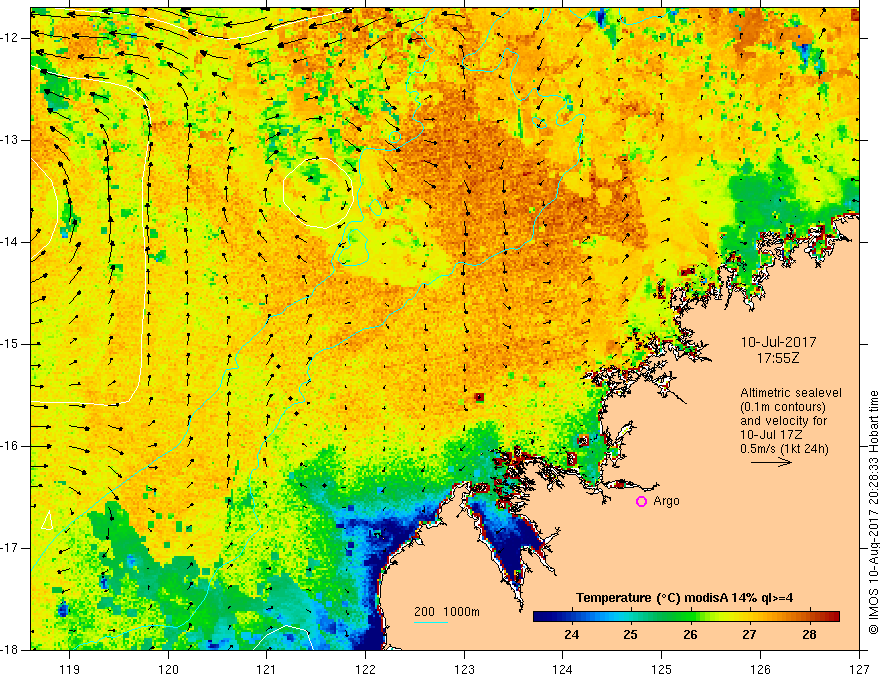Viewport: 880px width, 680px height.
Task: Click longitude axis label '124'
Action: pyautogui.click(x=563, y=669)
